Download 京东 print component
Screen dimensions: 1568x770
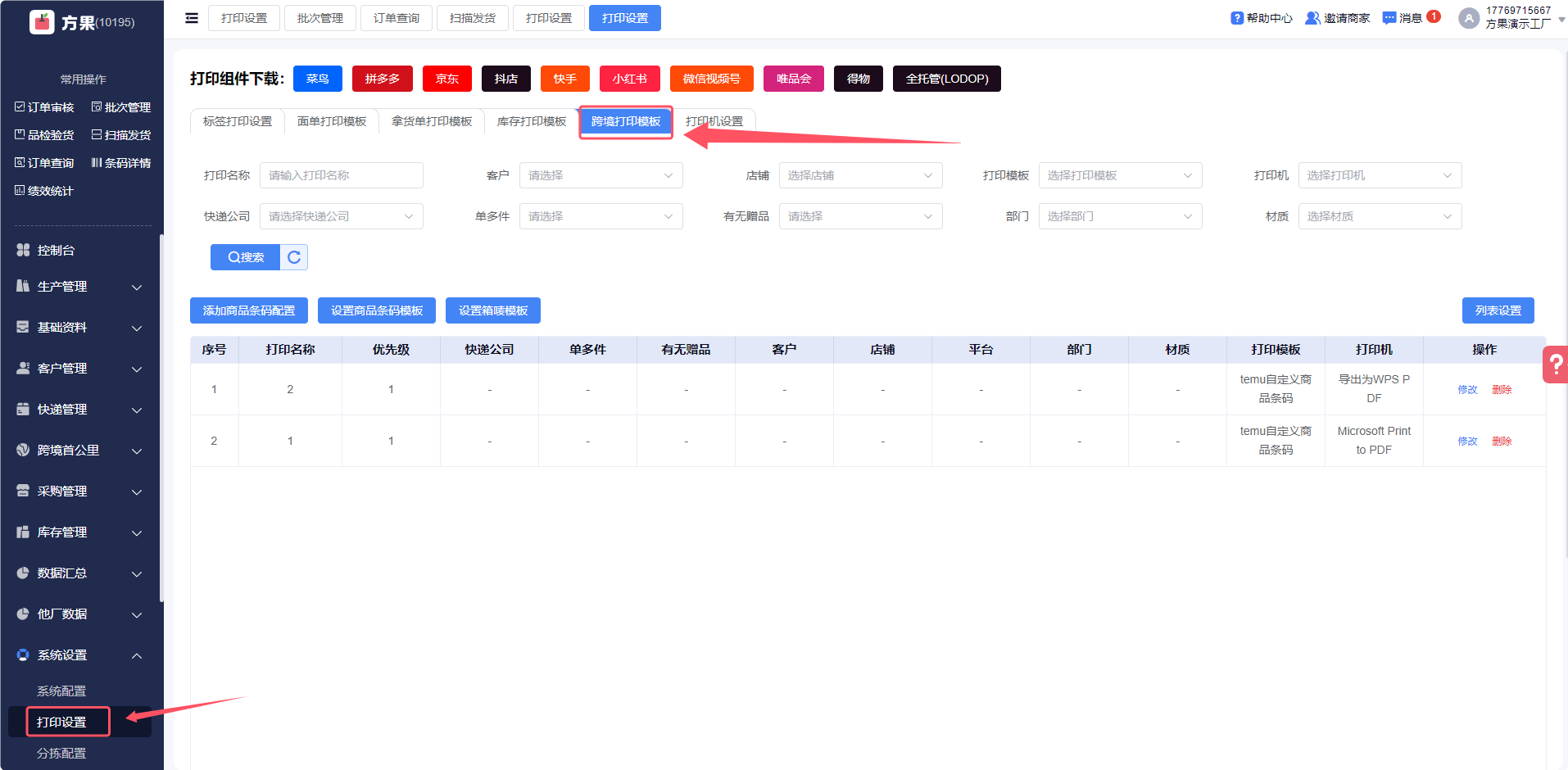click(x=447, y=79)
